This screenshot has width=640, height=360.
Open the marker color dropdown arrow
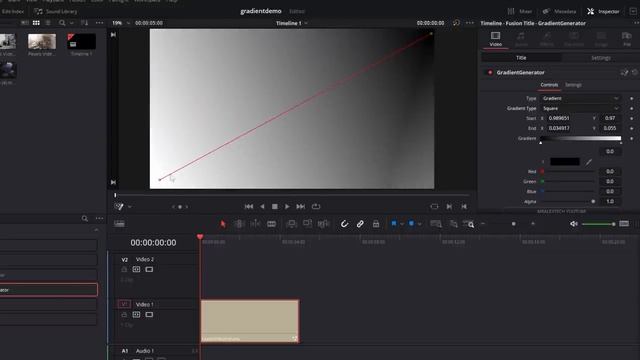(420, 224)
